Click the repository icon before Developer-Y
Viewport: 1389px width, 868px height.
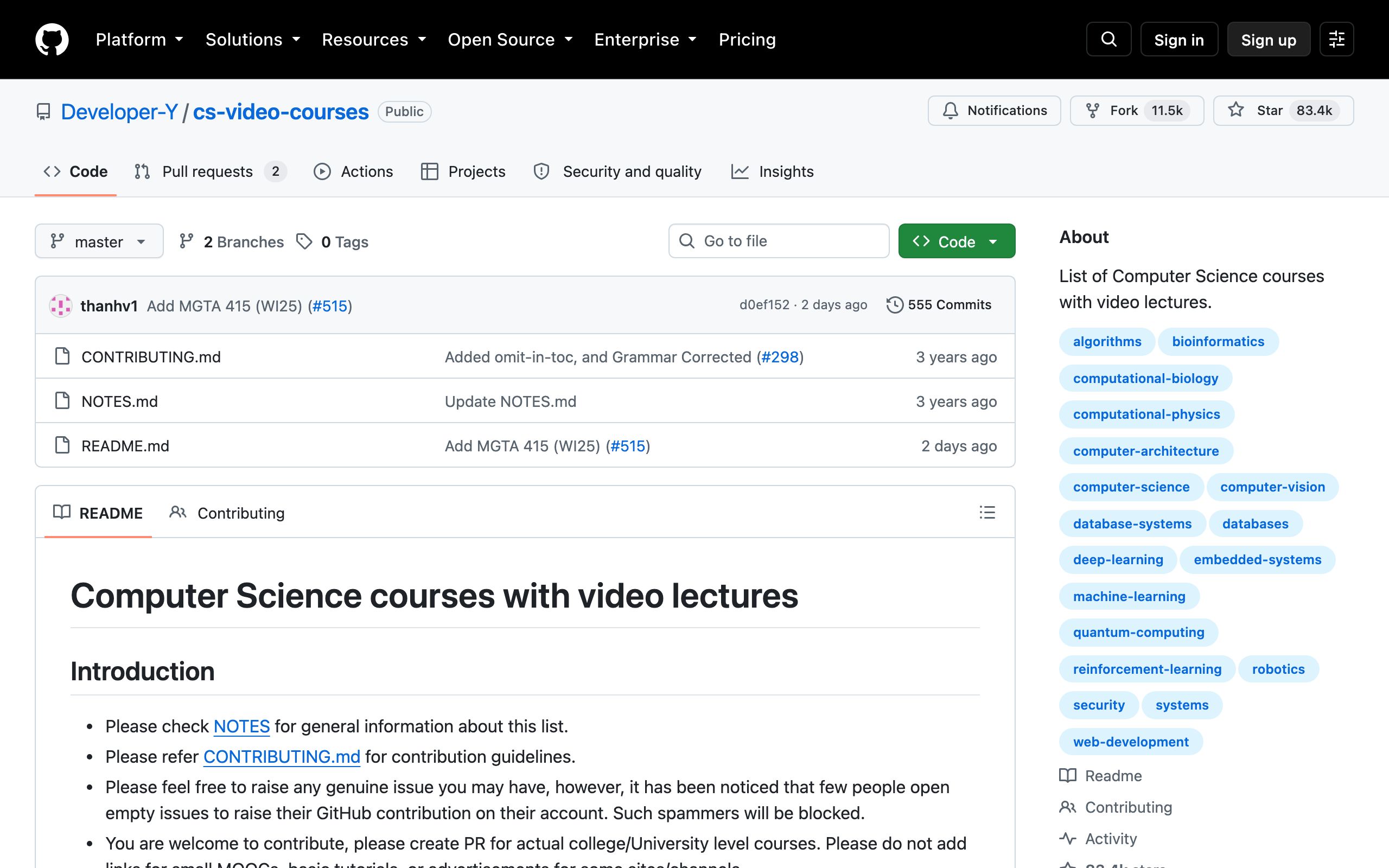click(43, 112)
